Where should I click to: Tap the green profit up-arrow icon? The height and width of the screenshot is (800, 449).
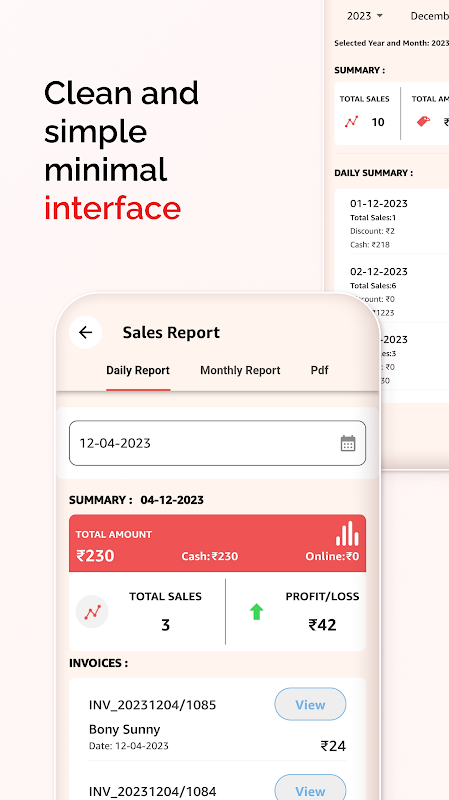point(256,612)
